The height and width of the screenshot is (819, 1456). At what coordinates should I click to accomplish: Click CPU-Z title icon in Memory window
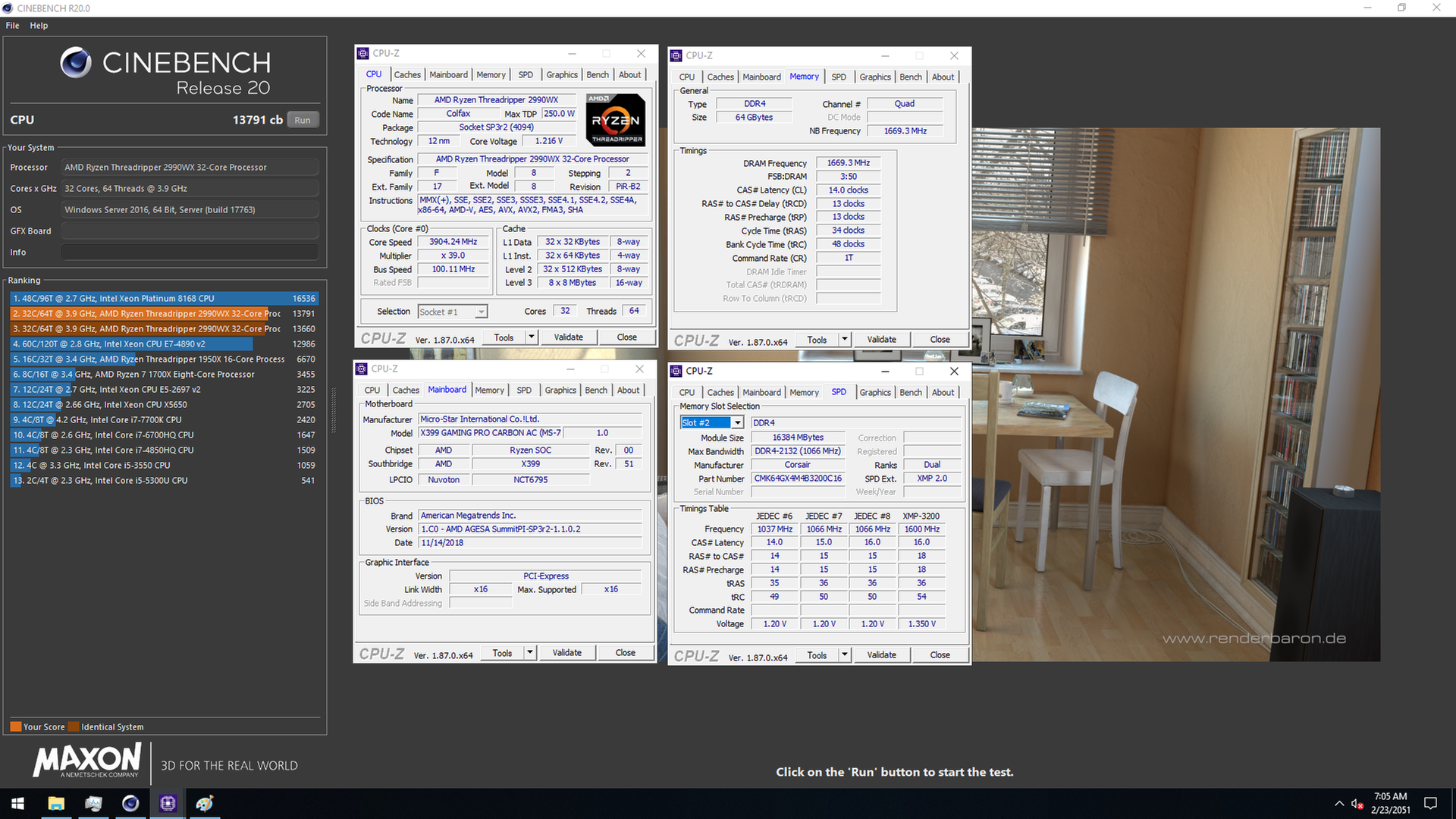[676, 56]
